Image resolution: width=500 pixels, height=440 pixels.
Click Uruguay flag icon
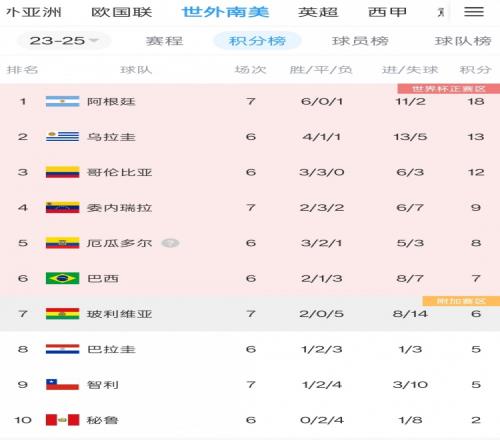[x=63, y=137]
